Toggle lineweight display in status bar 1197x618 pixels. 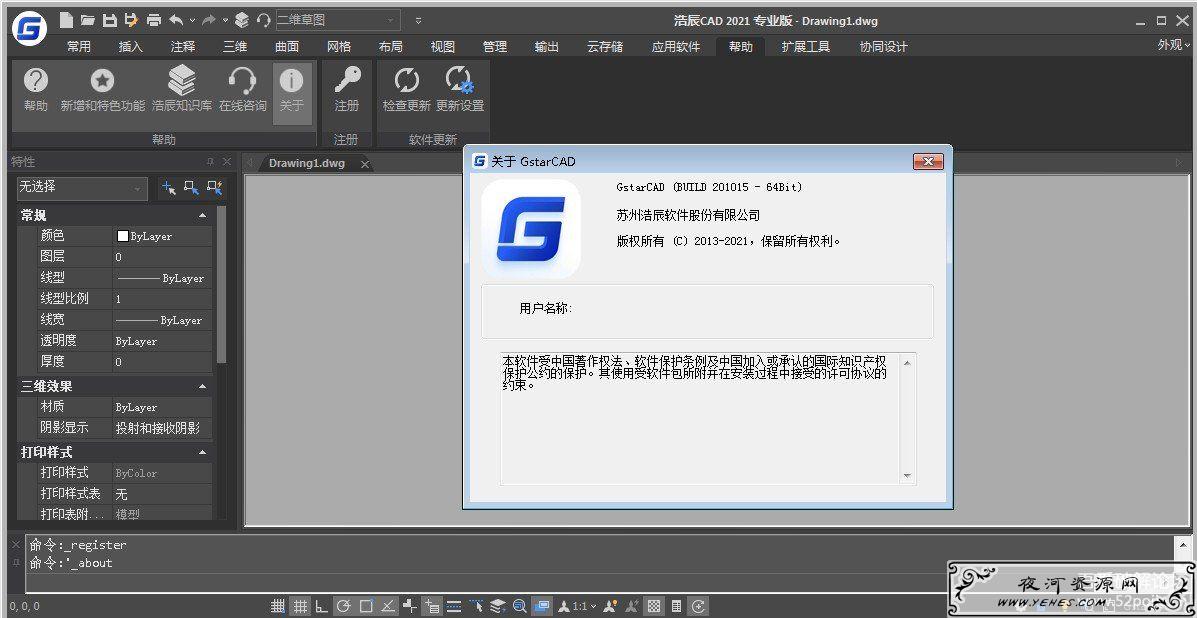tap(453, 607)
